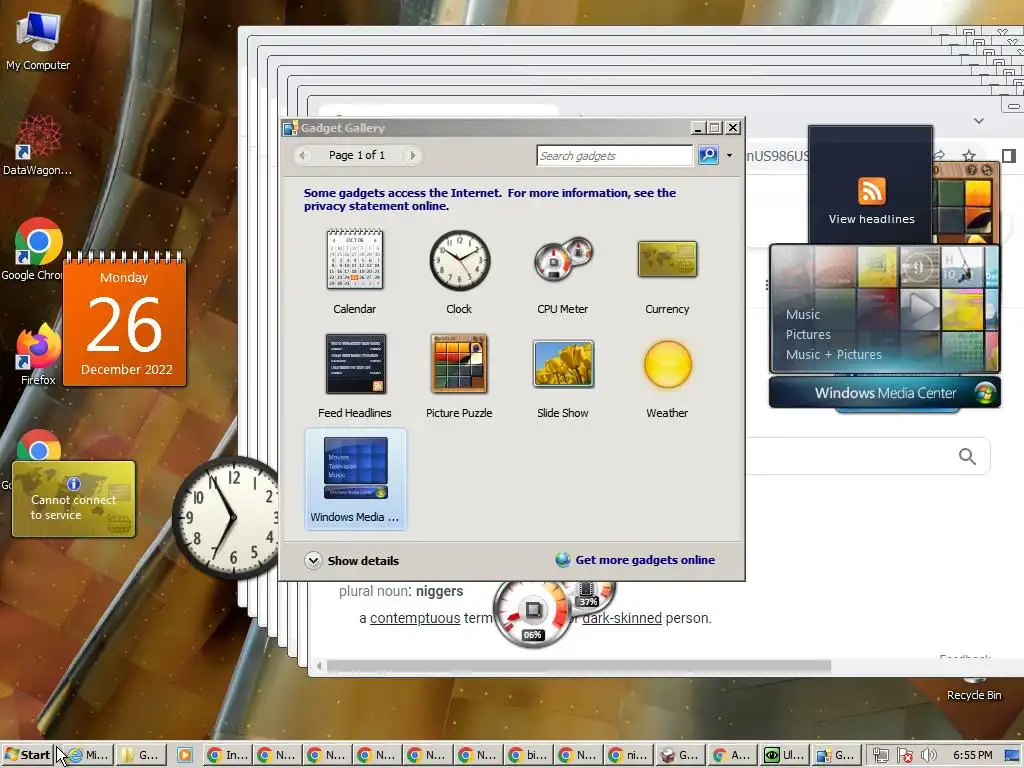Open search options dropdown arrow beside magnifier

pos(729,155)
